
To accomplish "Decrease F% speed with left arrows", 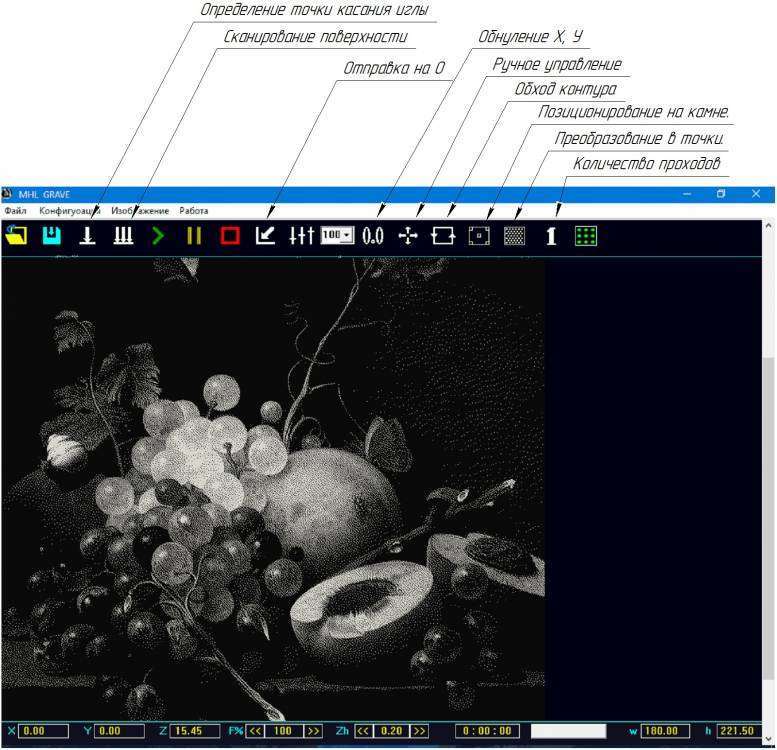I will [255, 731].
